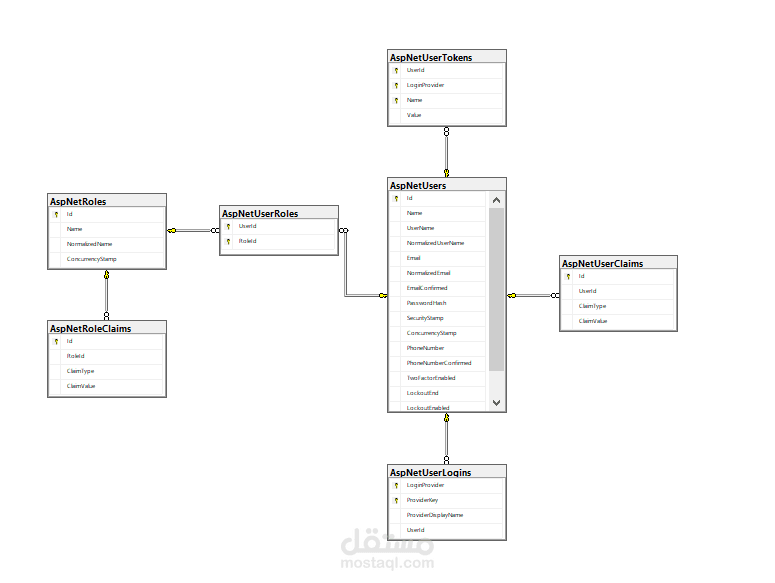775x583 pixels.
Task: Select the UserName column in AspNetUsers
Action: pyautogui.click(x=438, y=228)
